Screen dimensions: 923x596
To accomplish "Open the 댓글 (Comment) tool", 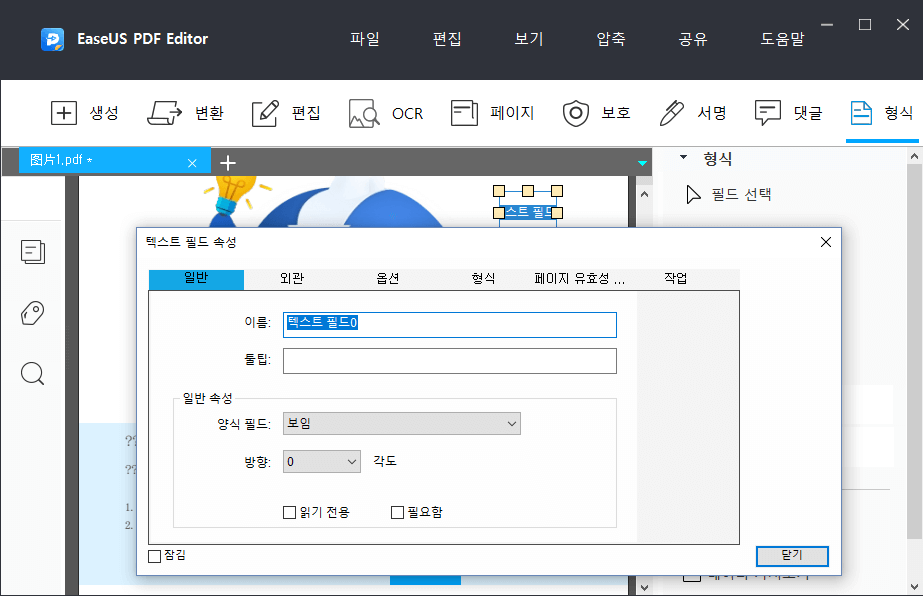I will (789, 113).
